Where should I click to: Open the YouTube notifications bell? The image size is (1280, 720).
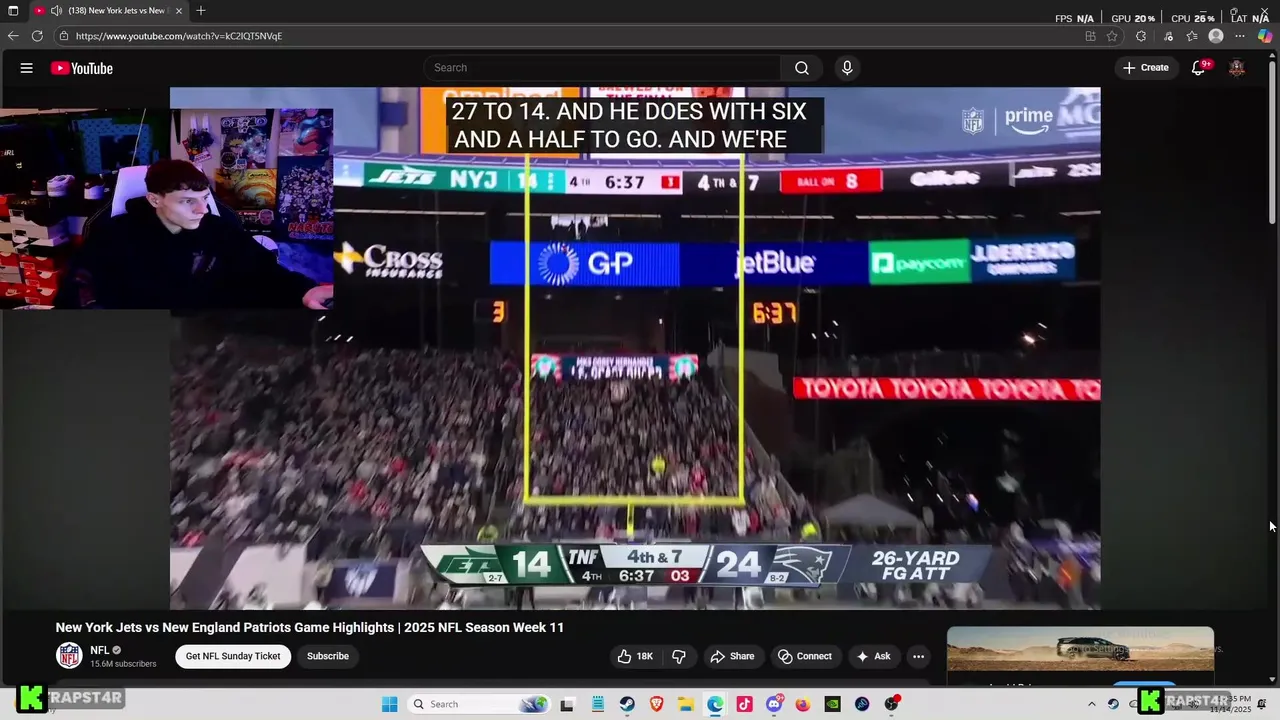[x=1198, y=68]
